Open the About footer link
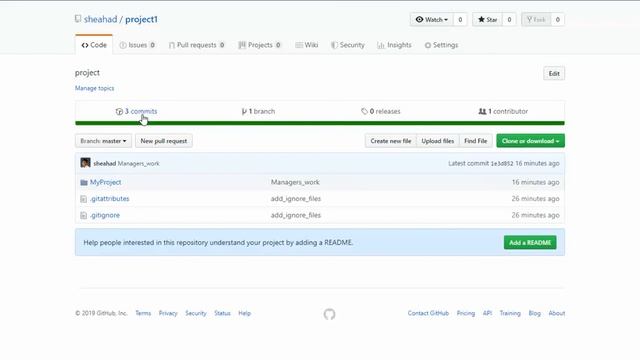 (x=557, y=313)
